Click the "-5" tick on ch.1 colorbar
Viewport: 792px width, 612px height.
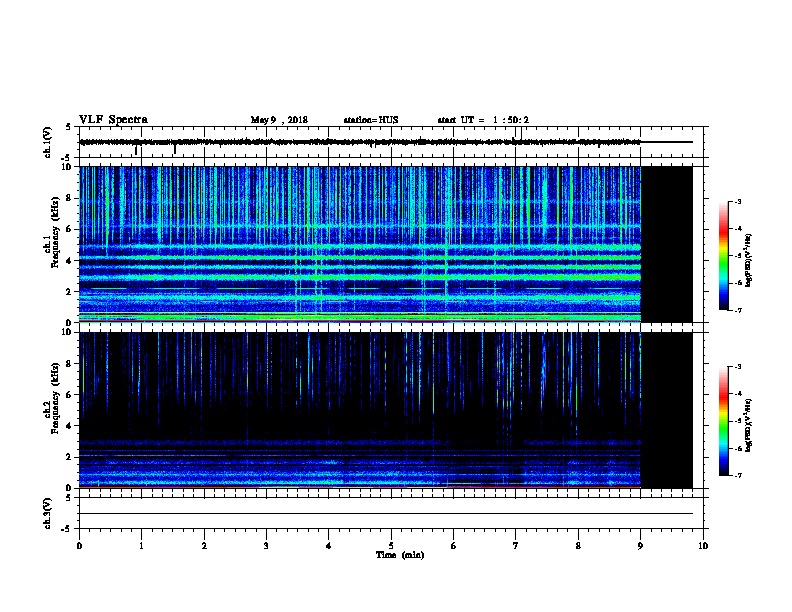(737, 256)
